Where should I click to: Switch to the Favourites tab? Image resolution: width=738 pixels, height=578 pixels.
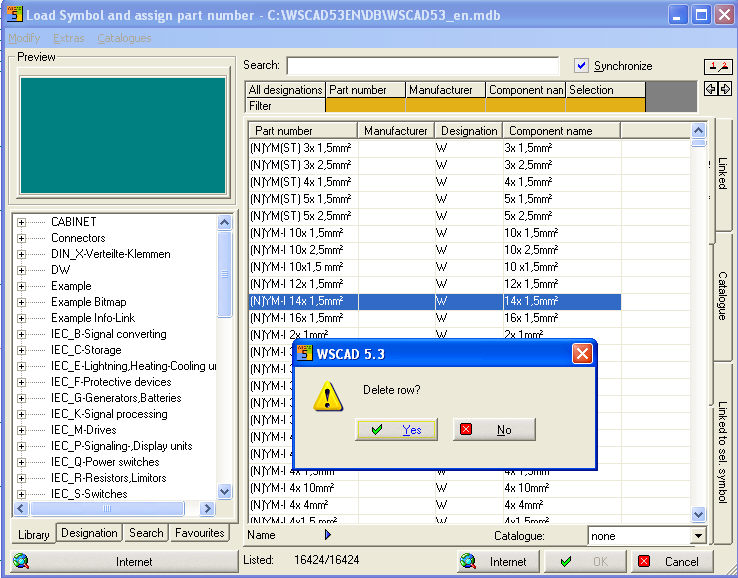(x=200, y=533)
